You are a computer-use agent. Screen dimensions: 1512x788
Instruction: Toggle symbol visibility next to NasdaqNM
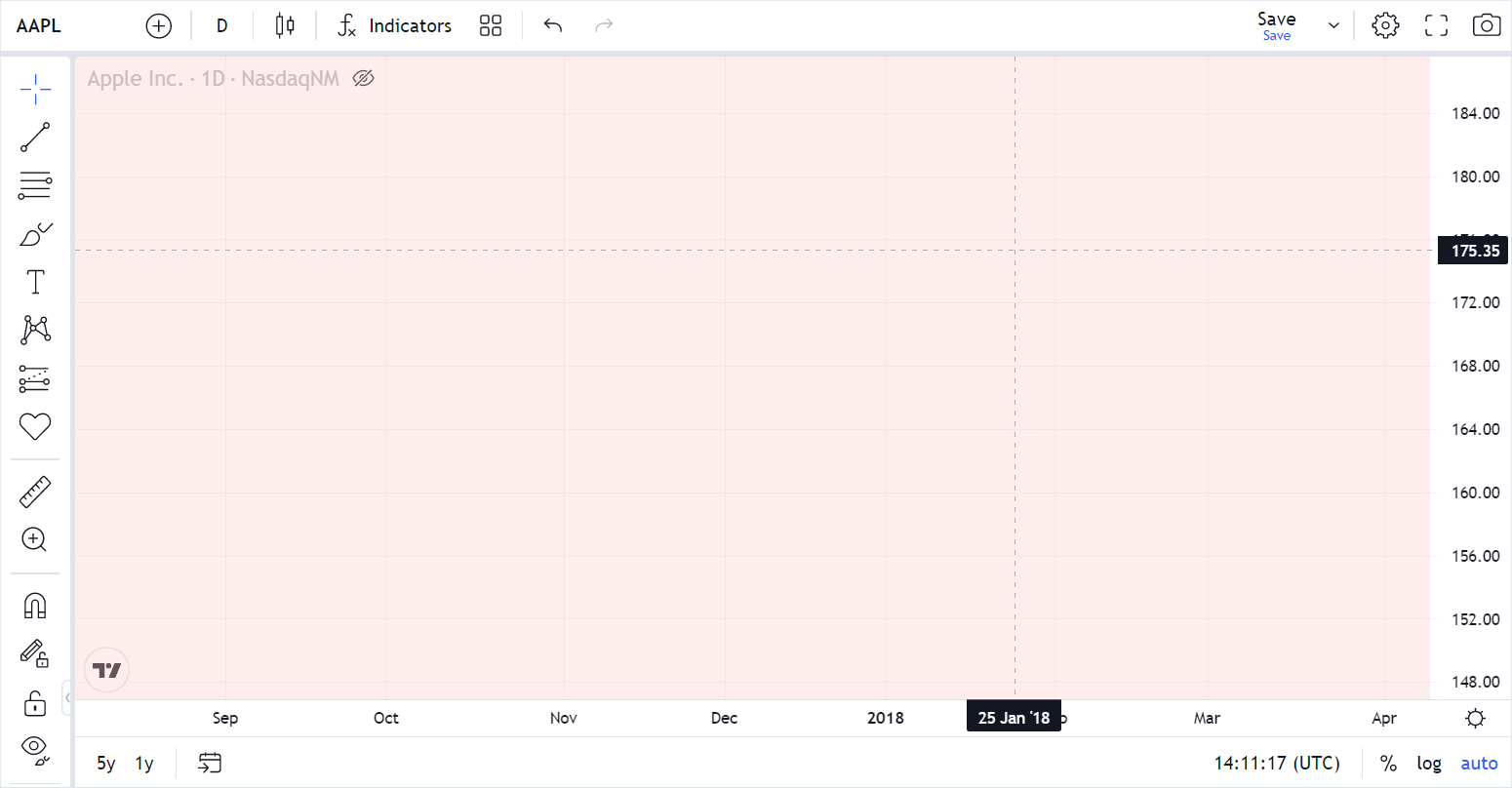364,79
